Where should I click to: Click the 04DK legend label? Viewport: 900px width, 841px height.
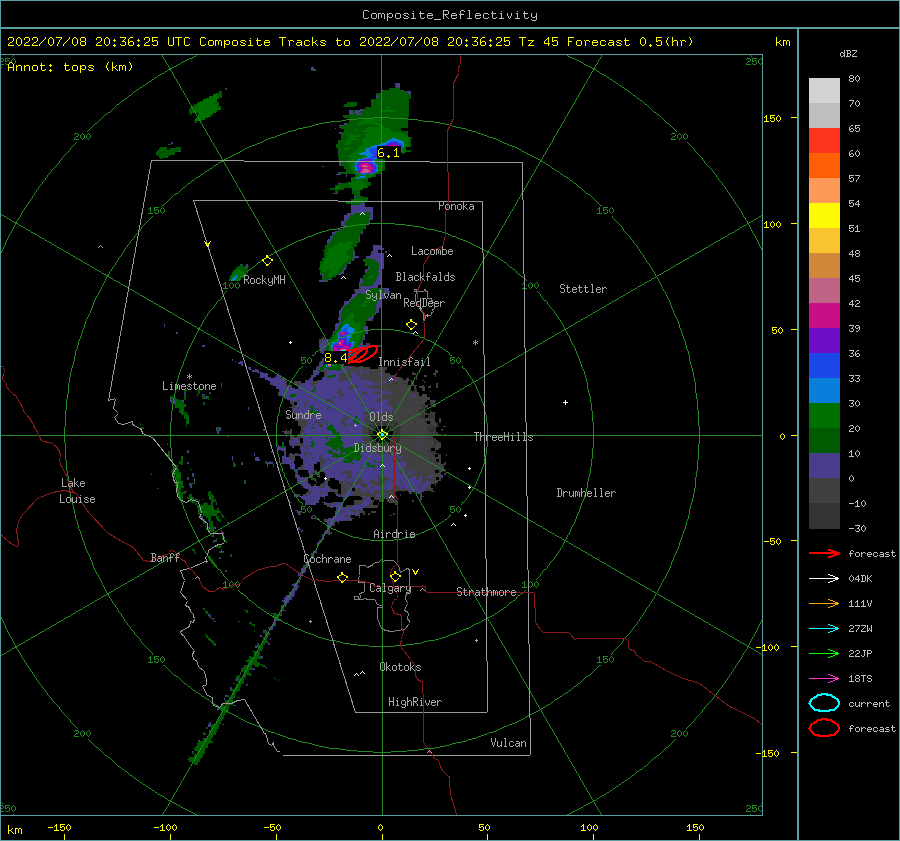point(860,579)
